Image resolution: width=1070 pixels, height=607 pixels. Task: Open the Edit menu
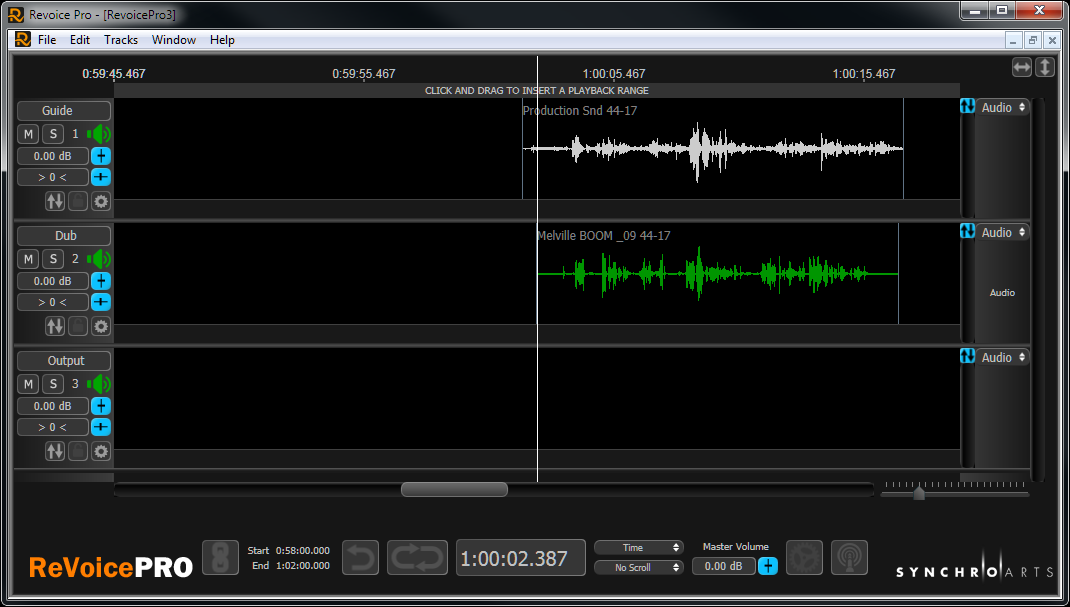tap(80, 40)
